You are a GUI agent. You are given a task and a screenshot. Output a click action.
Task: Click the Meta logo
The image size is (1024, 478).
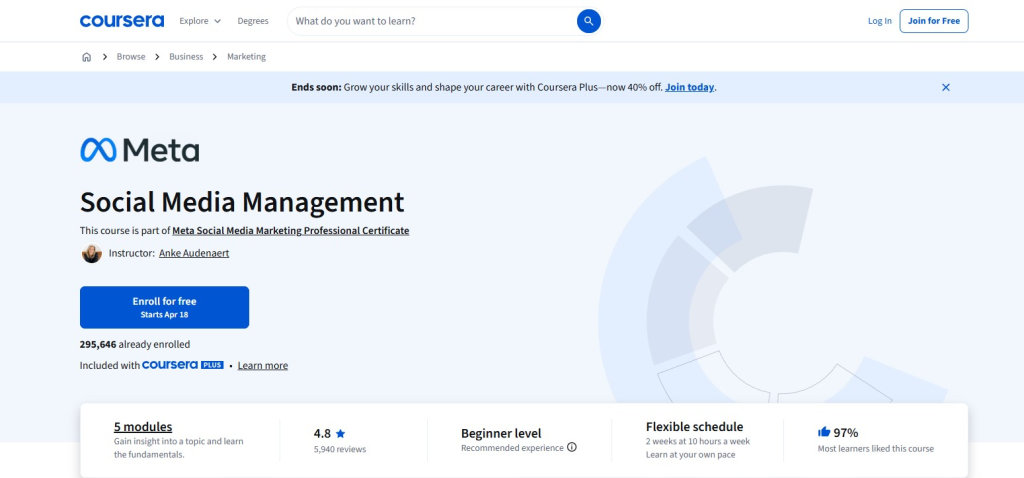coord(139,150)
